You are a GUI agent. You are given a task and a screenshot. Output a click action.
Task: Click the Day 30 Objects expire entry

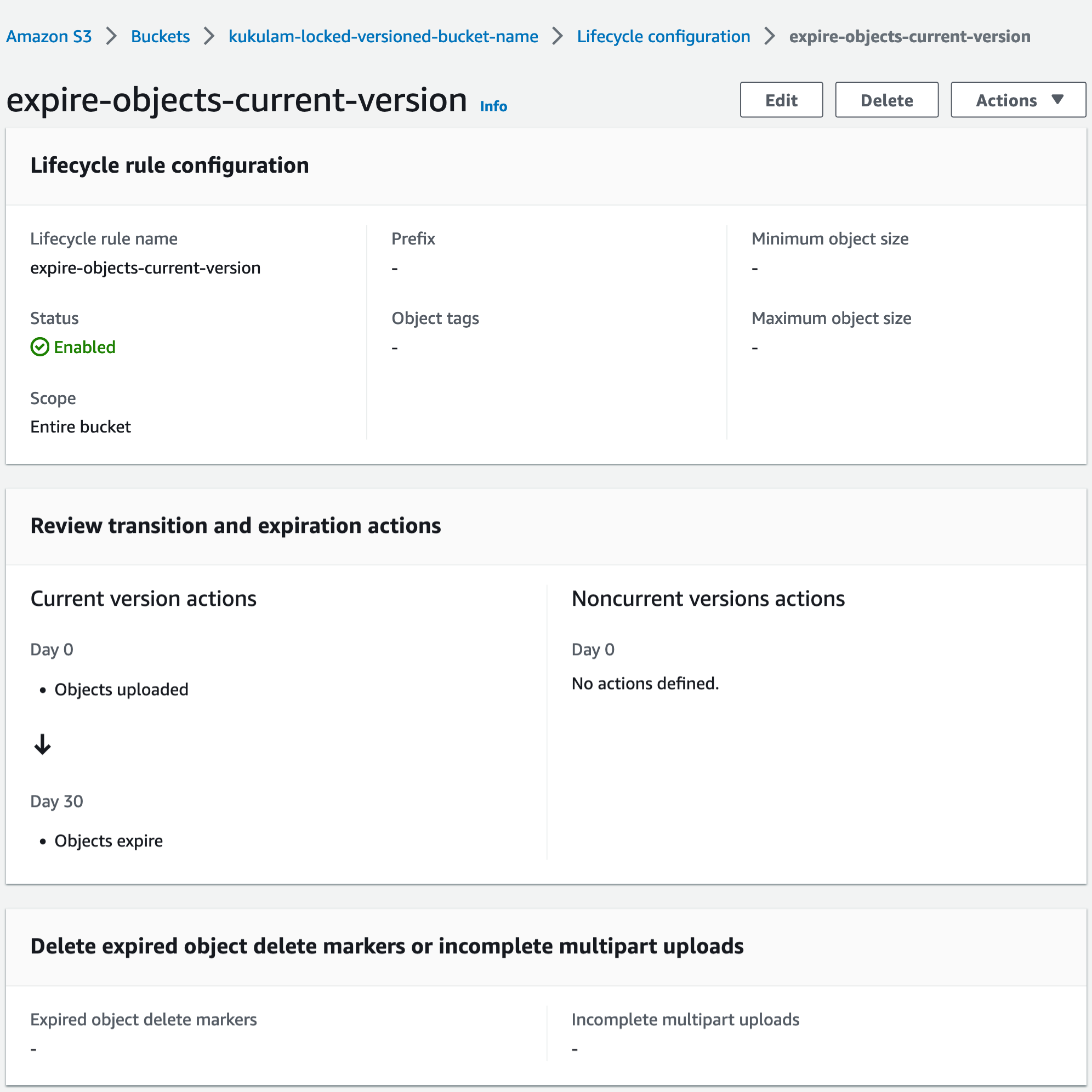[108, 840]
